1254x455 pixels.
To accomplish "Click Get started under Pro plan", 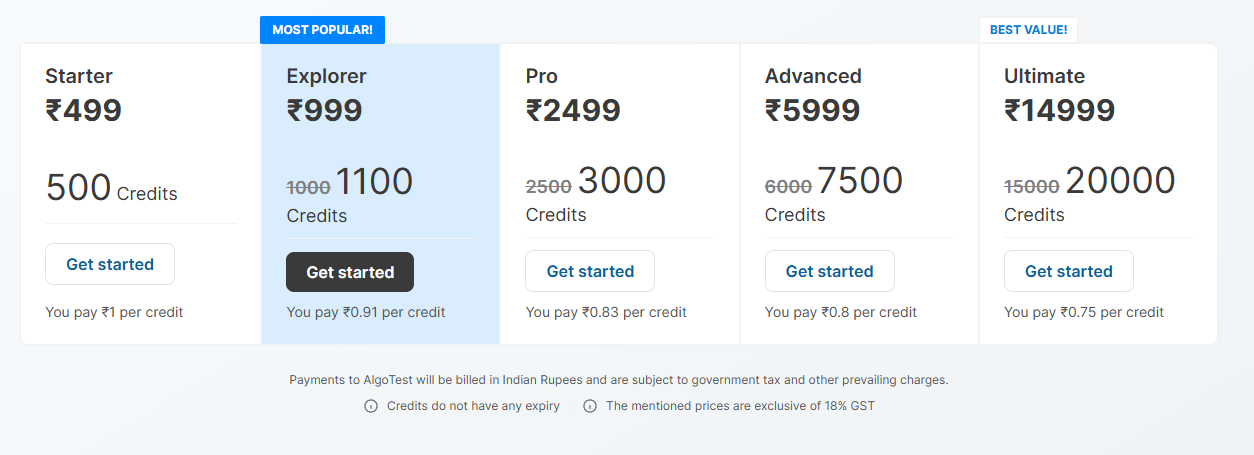I will [x=590, y=271].
